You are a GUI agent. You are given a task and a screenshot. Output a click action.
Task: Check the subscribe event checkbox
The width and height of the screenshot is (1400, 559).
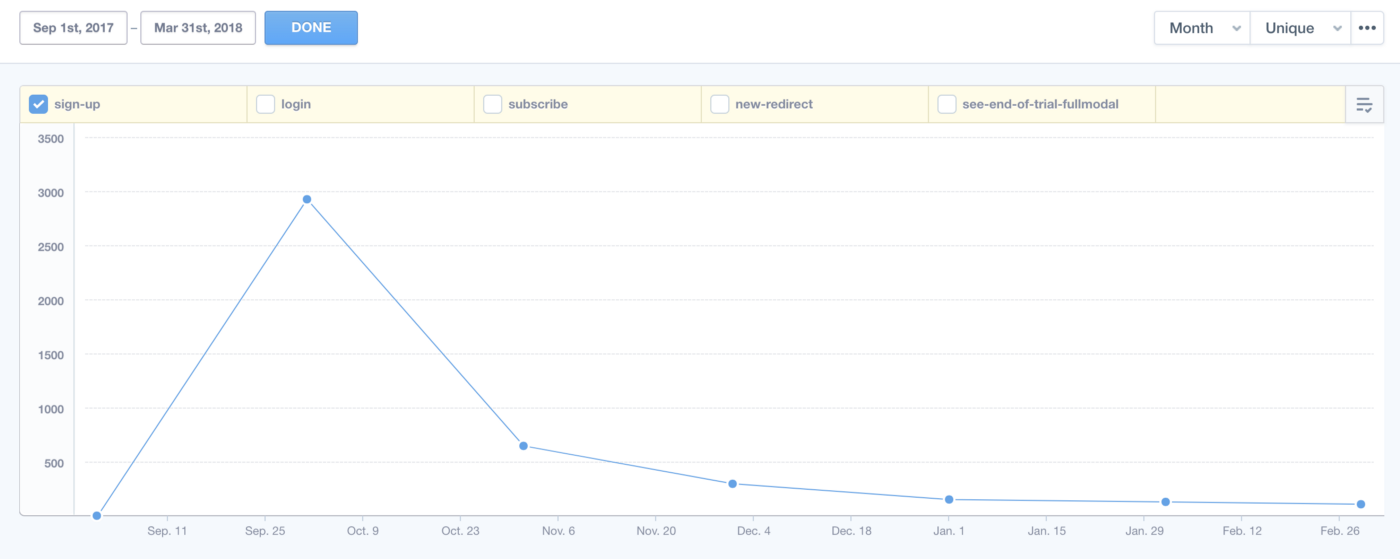[492, 104]
